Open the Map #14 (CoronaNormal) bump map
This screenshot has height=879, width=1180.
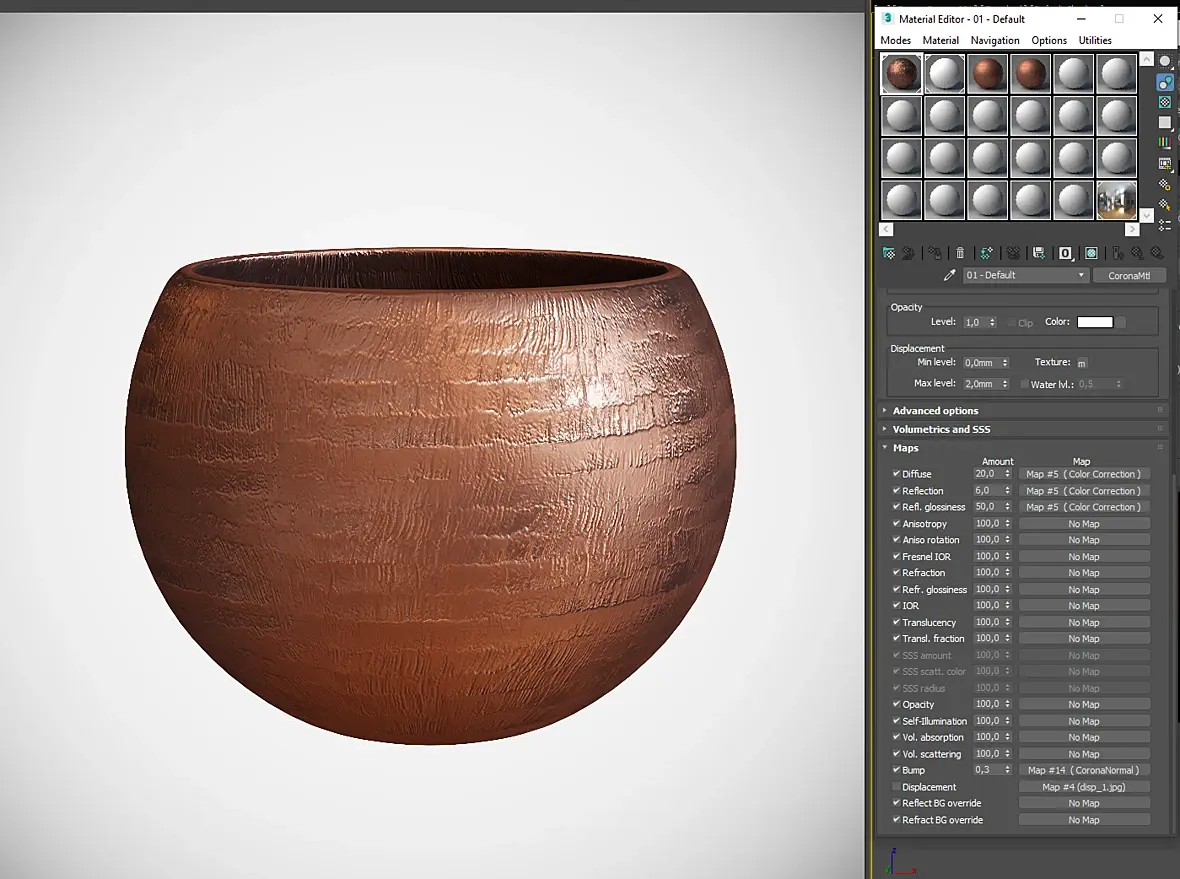(1083, 770)
